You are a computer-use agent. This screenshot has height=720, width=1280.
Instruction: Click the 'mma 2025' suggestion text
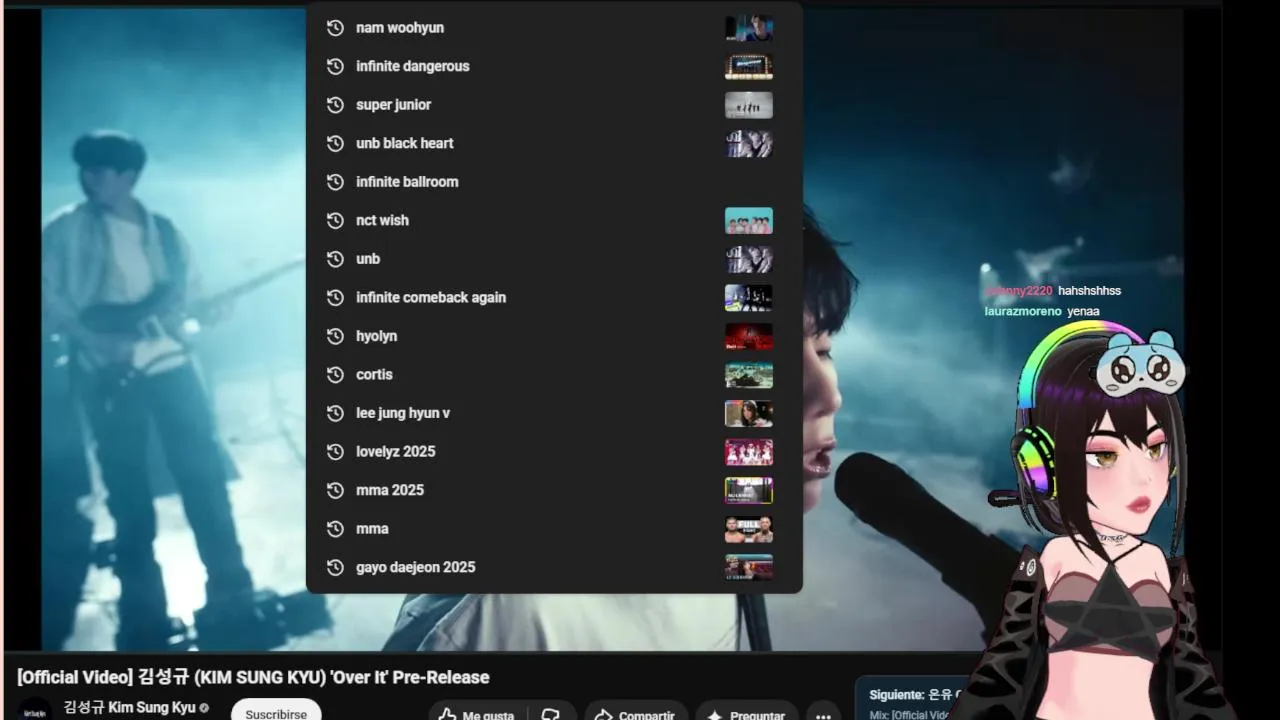(390, 490)
